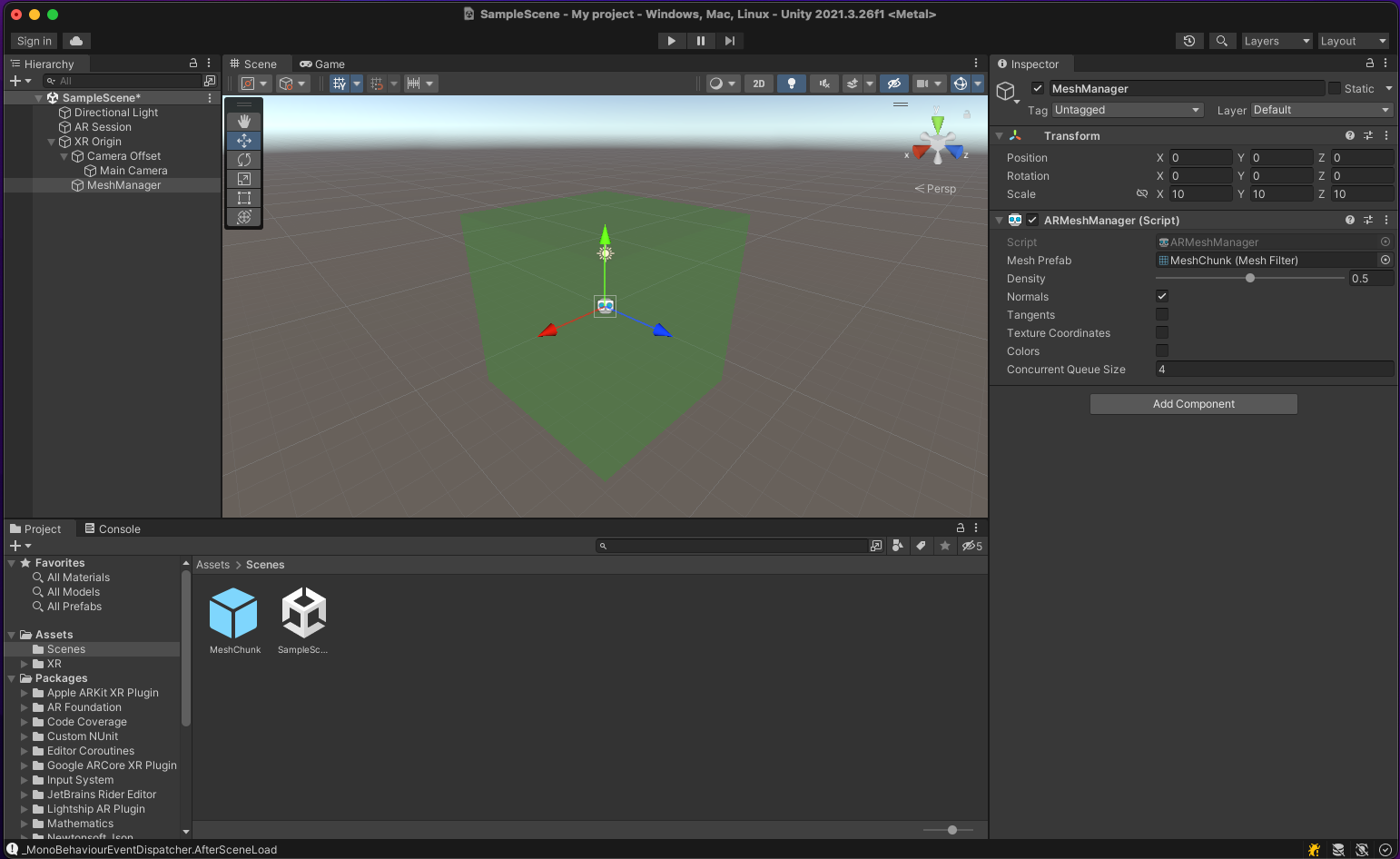Click the Project search by type icon
Image resolution: width=1400 pixels, height=859 pixels.
[898, 546]
